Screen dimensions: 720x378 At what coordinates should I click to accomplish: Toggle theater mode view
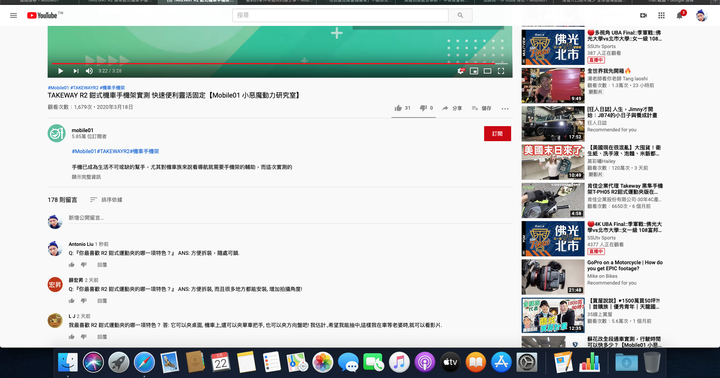(x=487, y=71)
